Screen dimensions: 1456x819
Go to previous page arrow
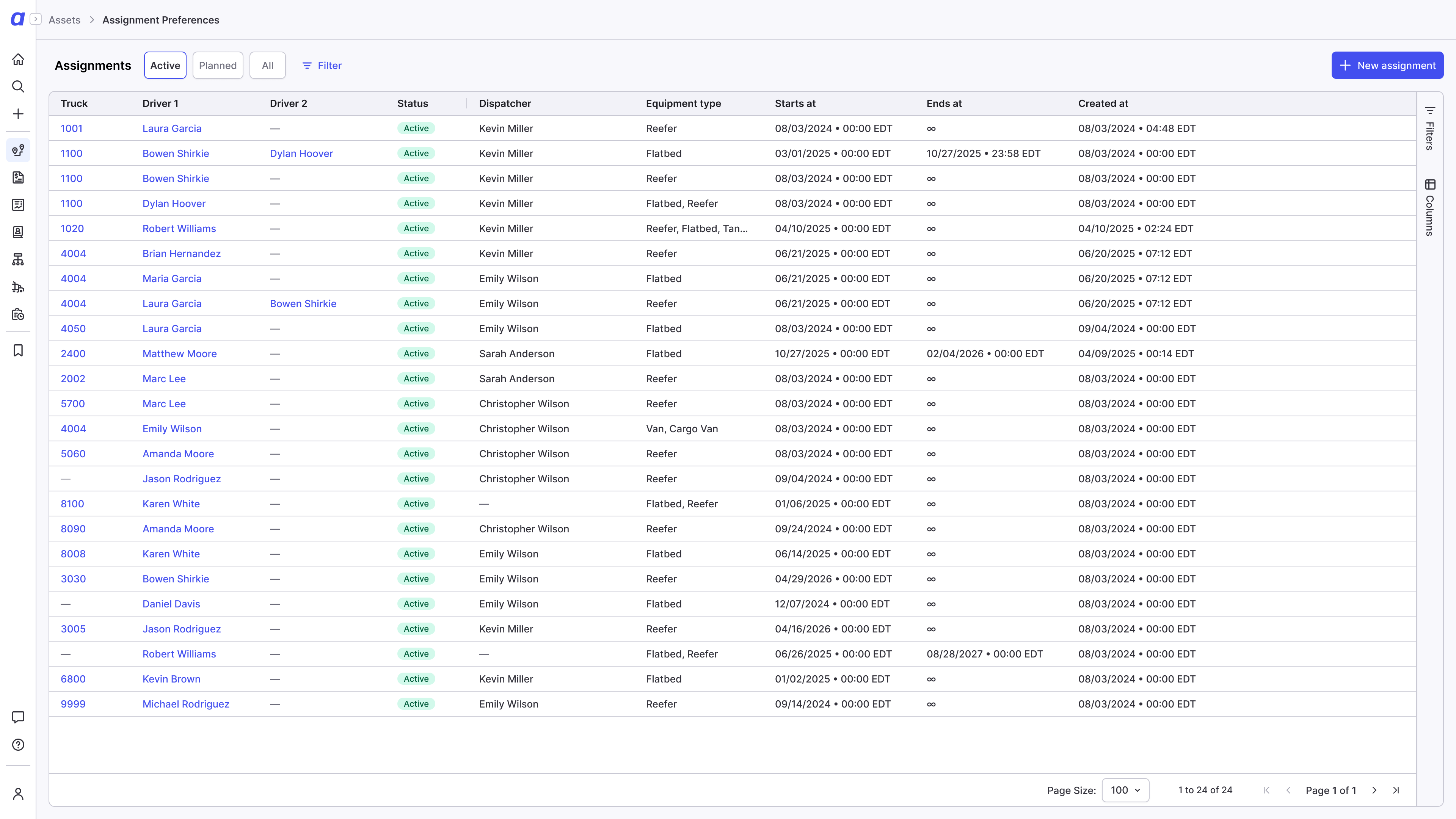(x=1288, y=790)
